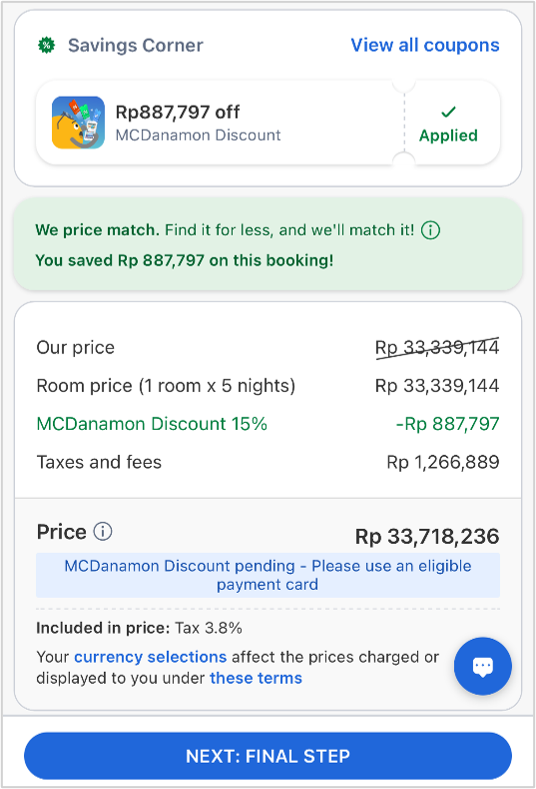Viewport: 536px width, 789px height.
Task: Click the total price Rp 33,718,236
Action: (427, 536)
